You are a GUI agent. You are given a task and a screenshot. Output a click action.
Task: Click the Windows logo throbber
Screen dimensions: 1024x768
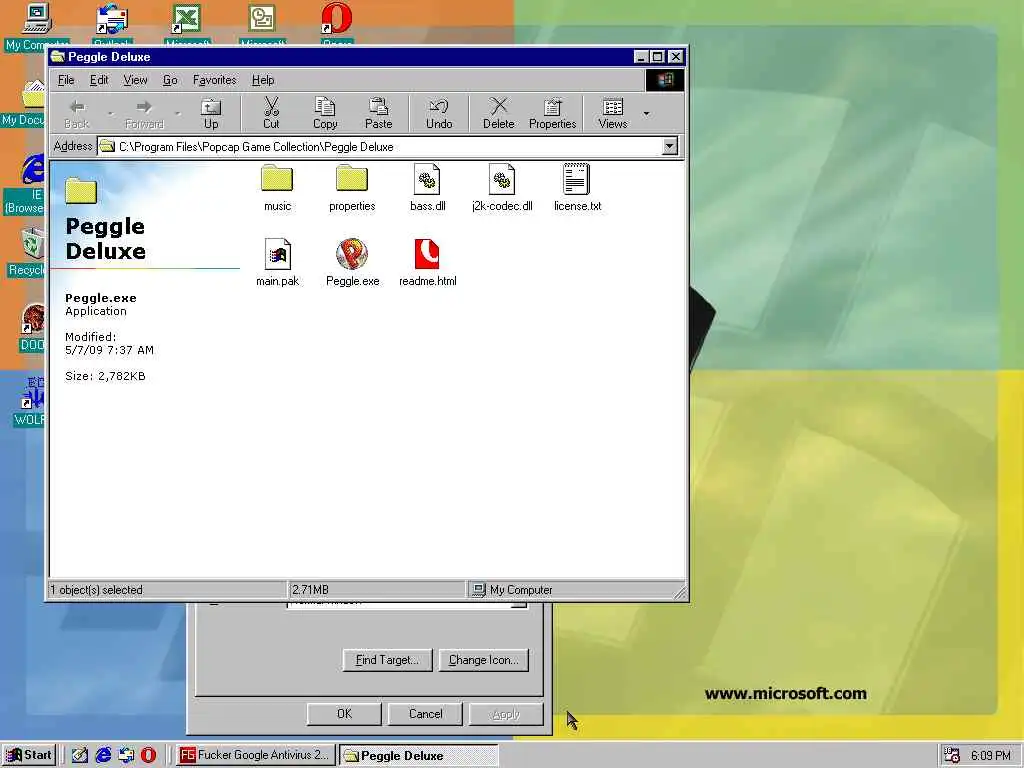point(665,80)
